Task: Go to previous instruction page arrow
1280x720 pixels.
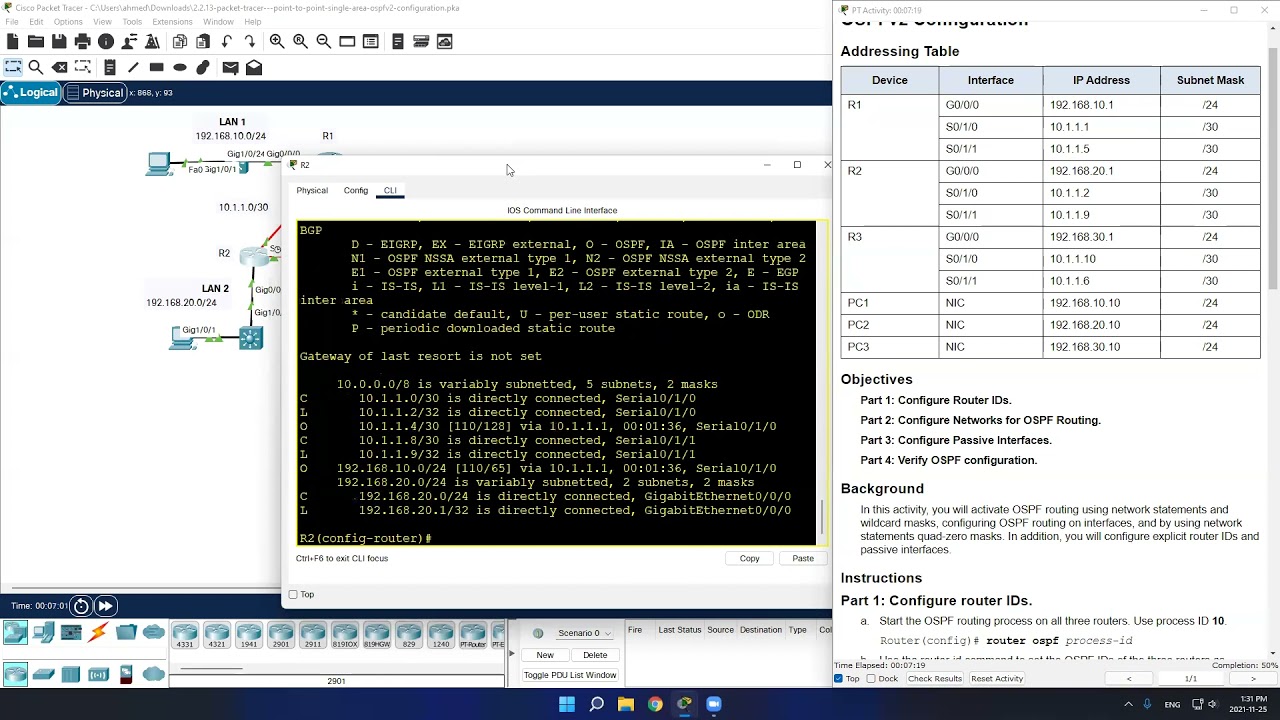Action: point(1129,679)
